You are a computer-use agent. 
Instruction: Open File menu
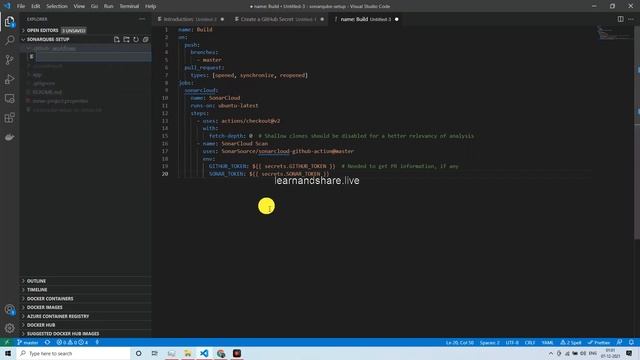point(21,6)
